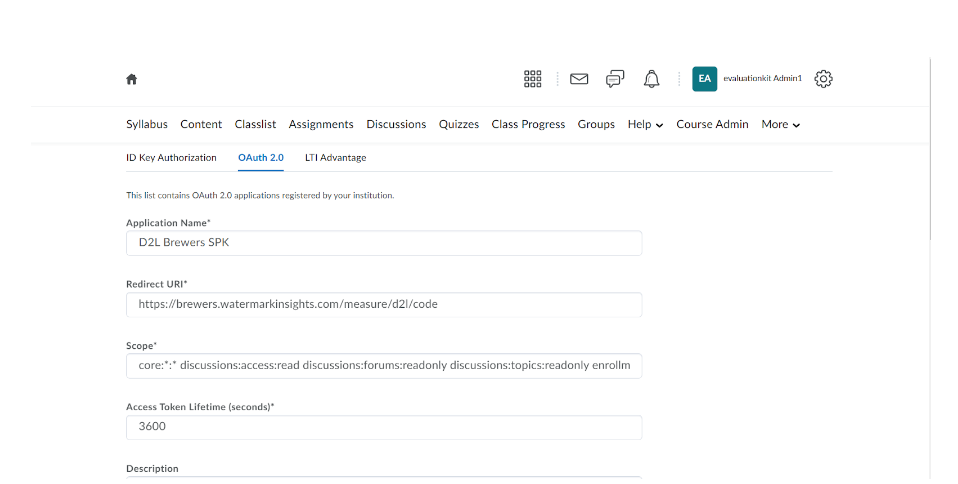The image size is (958, 484).
Task: Open the Syllabus nav item
Action: tap(147, 124)
